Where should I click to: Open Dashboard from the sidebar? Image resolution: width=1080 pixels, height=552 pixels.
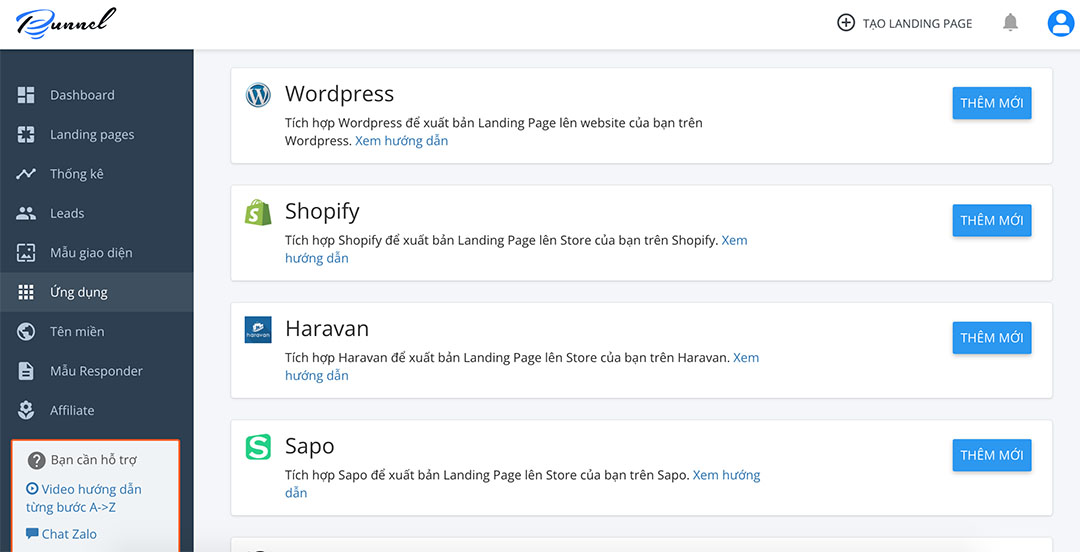click(x=82, y=95)
